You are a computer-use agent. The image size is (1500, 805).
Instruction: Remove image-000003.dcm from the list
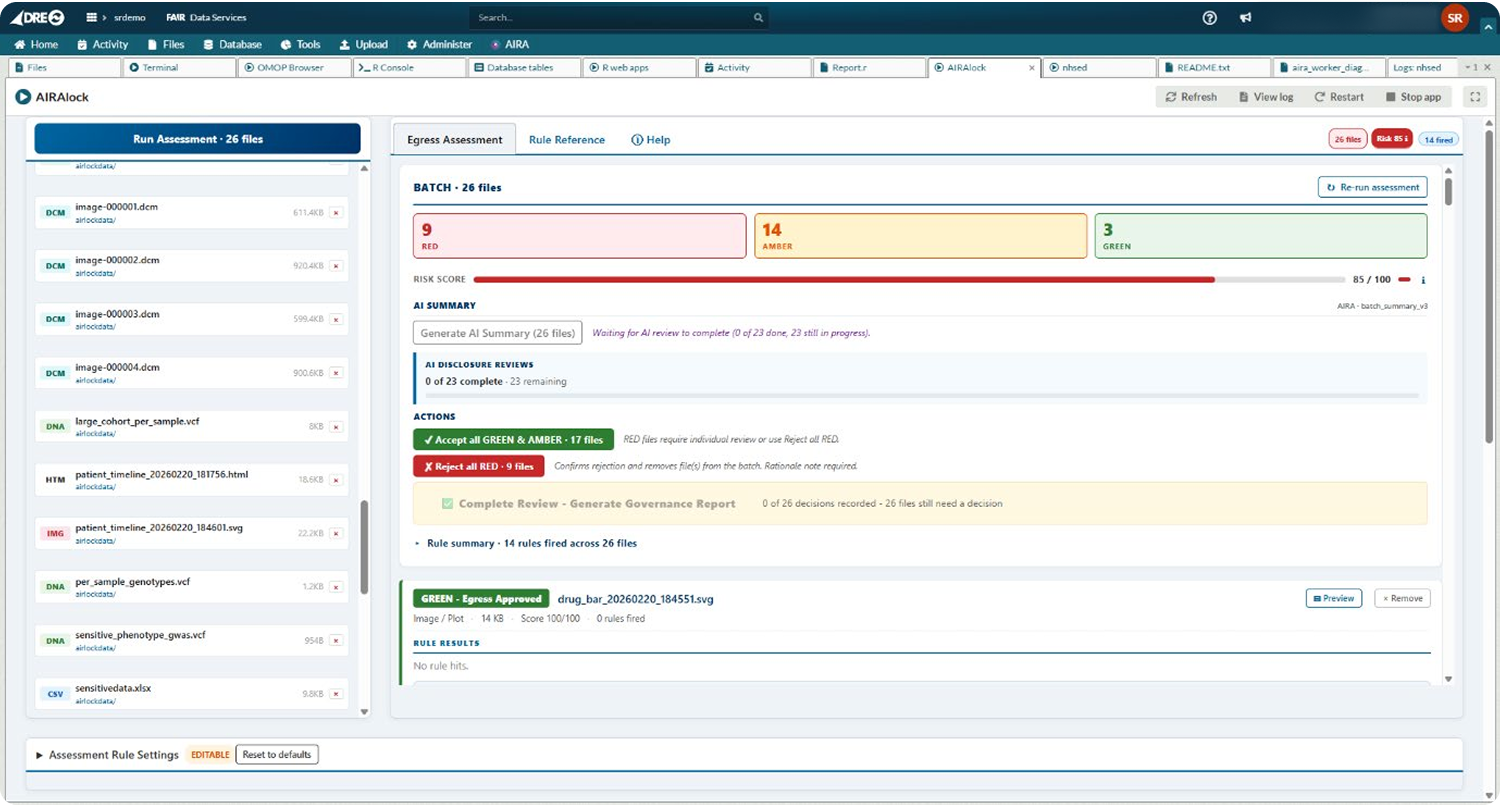(x=336, y=319)
